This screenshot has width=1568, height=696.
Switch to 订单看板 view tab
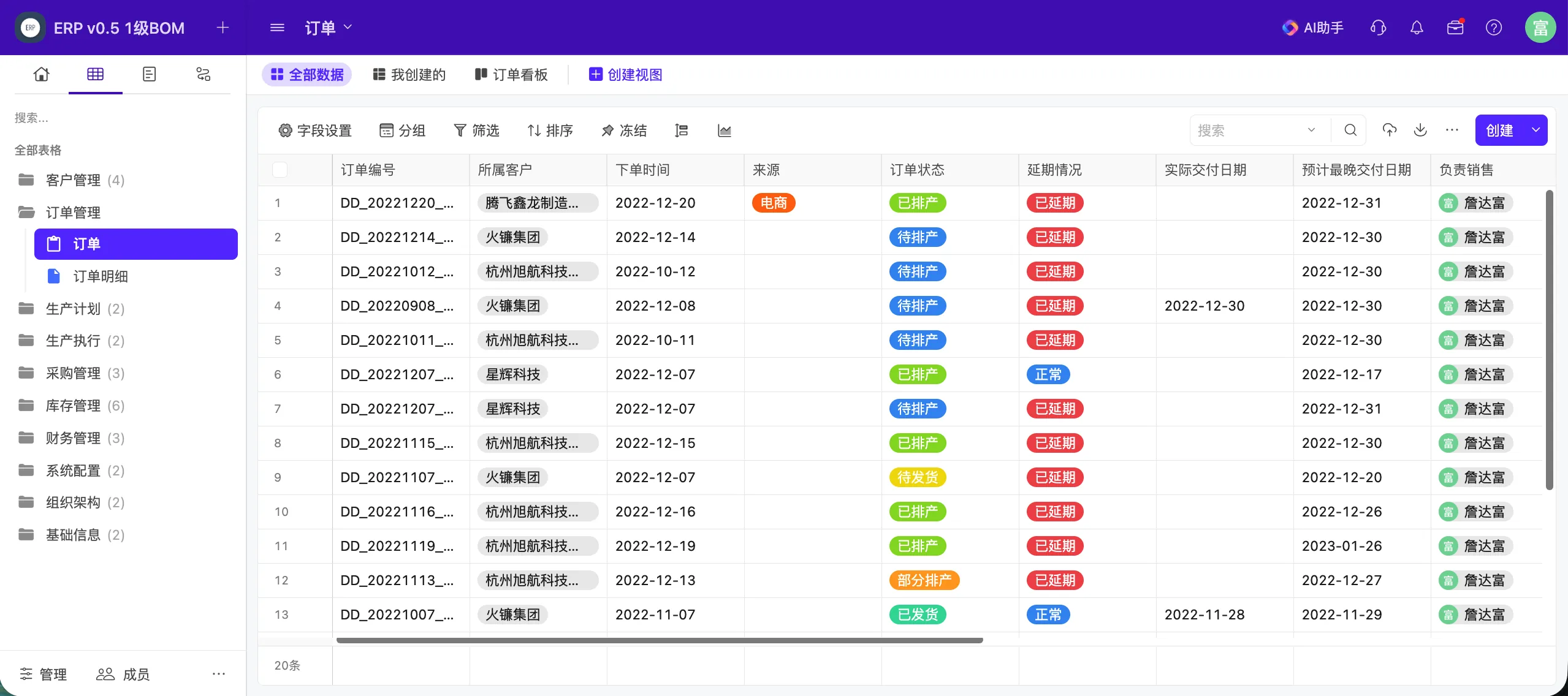point(511,75)
